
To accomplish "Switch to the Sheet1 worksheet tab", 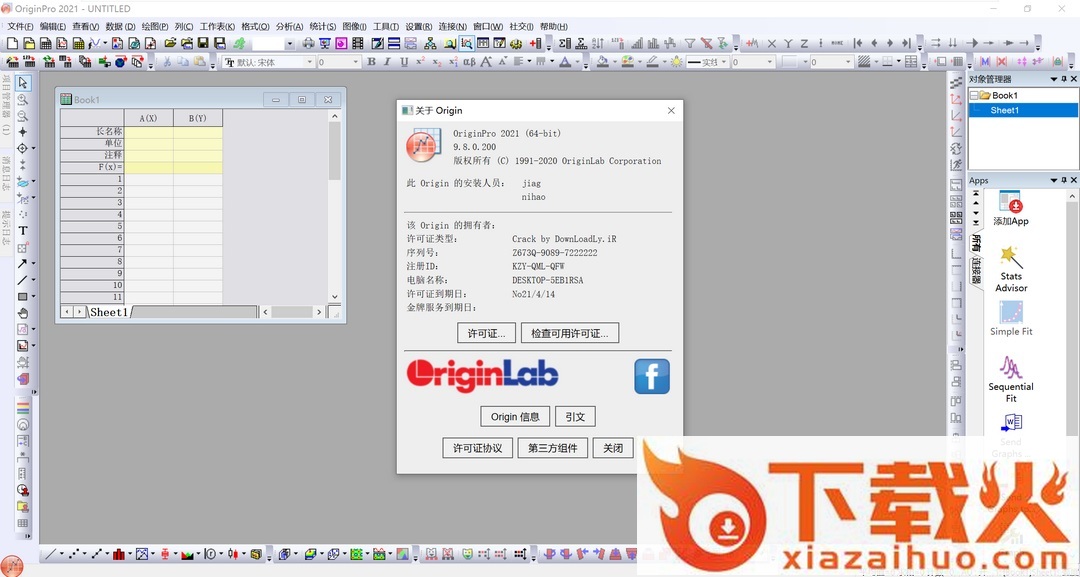I will (109, 312).
